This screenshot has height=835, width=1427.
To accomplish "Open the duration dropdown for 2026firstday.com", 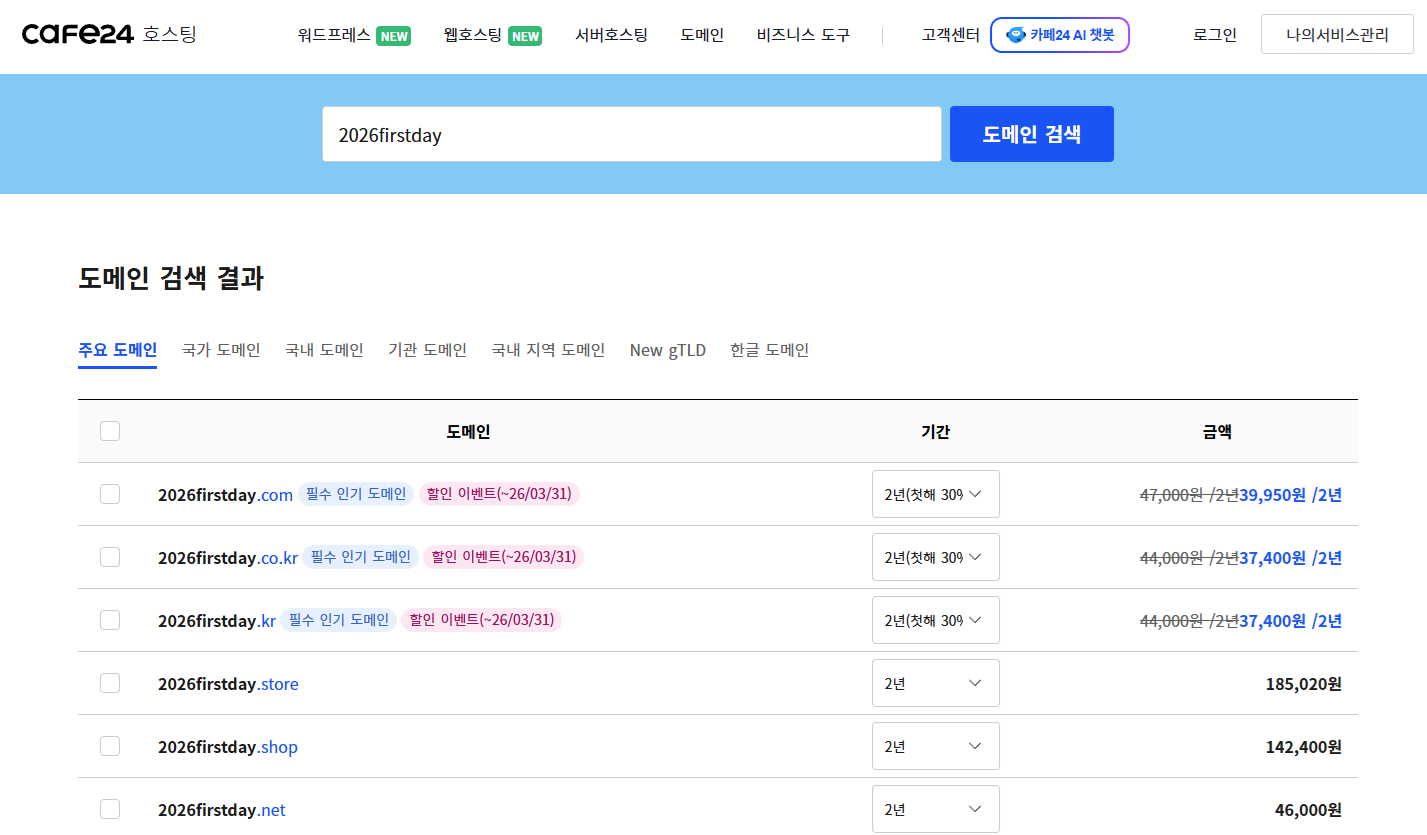I will (935, 494).
